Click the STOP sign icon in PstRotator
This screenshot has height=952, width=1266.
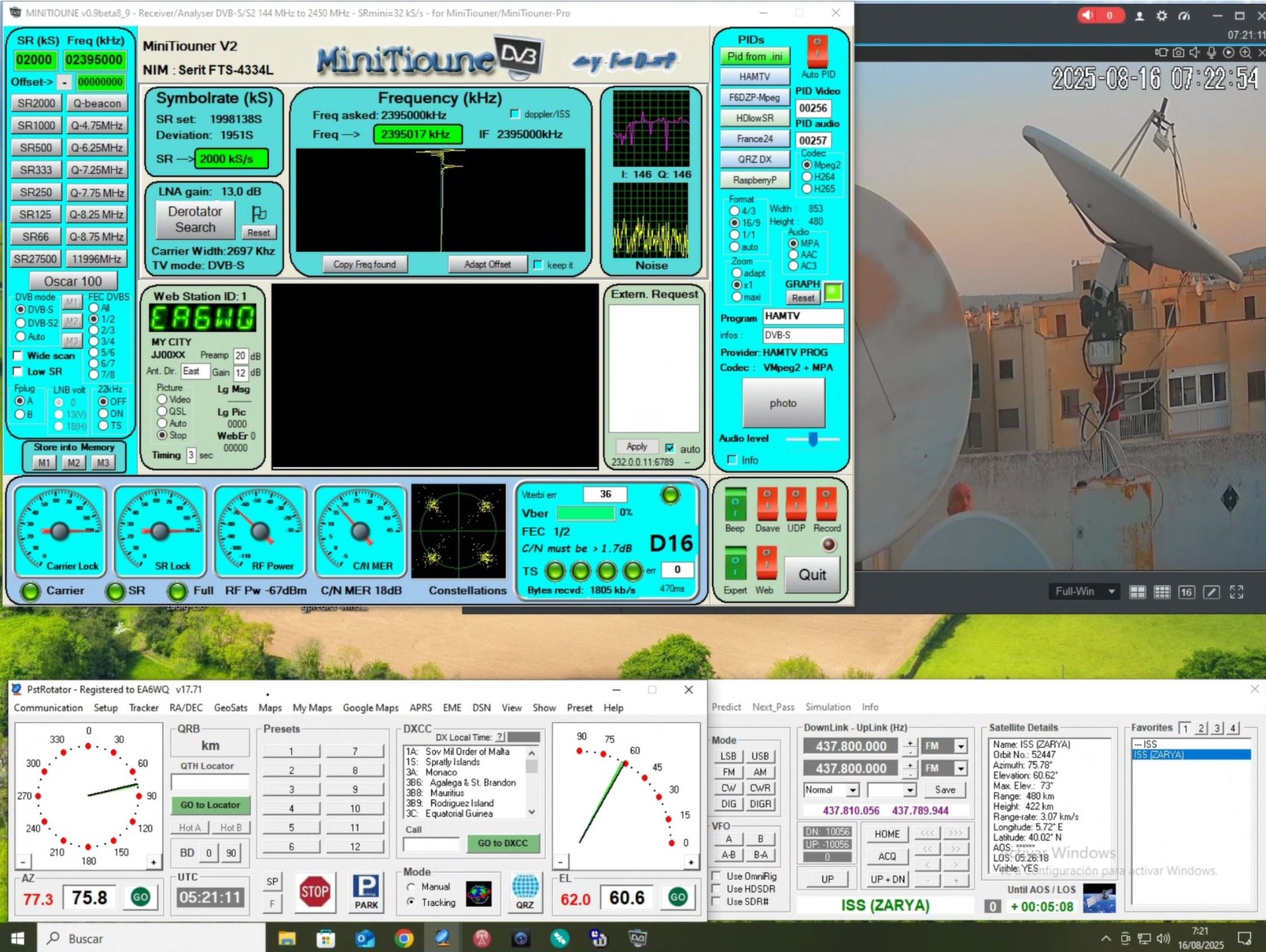tap(315, 893)
